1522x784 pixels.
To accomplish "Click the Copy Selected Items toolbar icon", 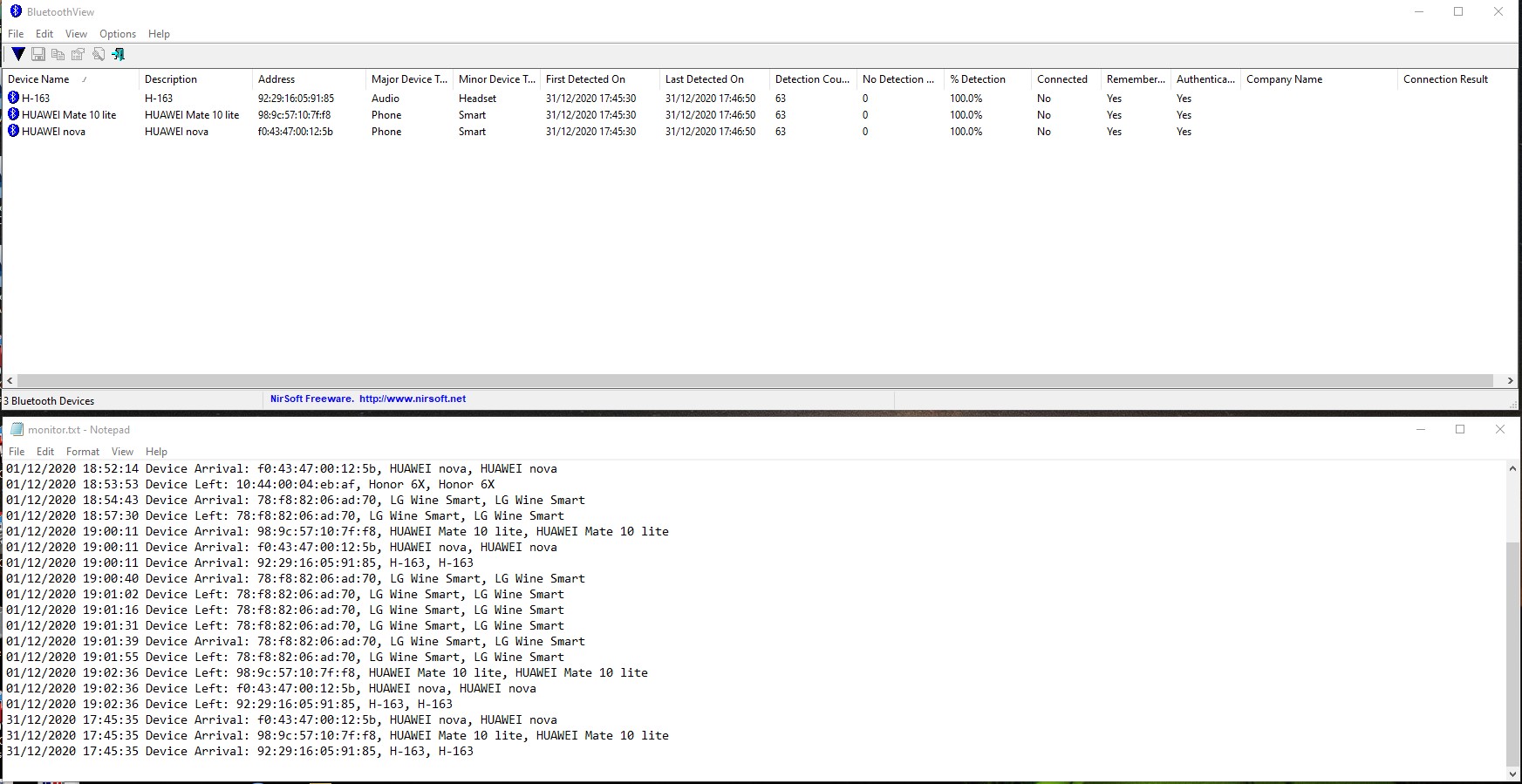I will point(58,54).
